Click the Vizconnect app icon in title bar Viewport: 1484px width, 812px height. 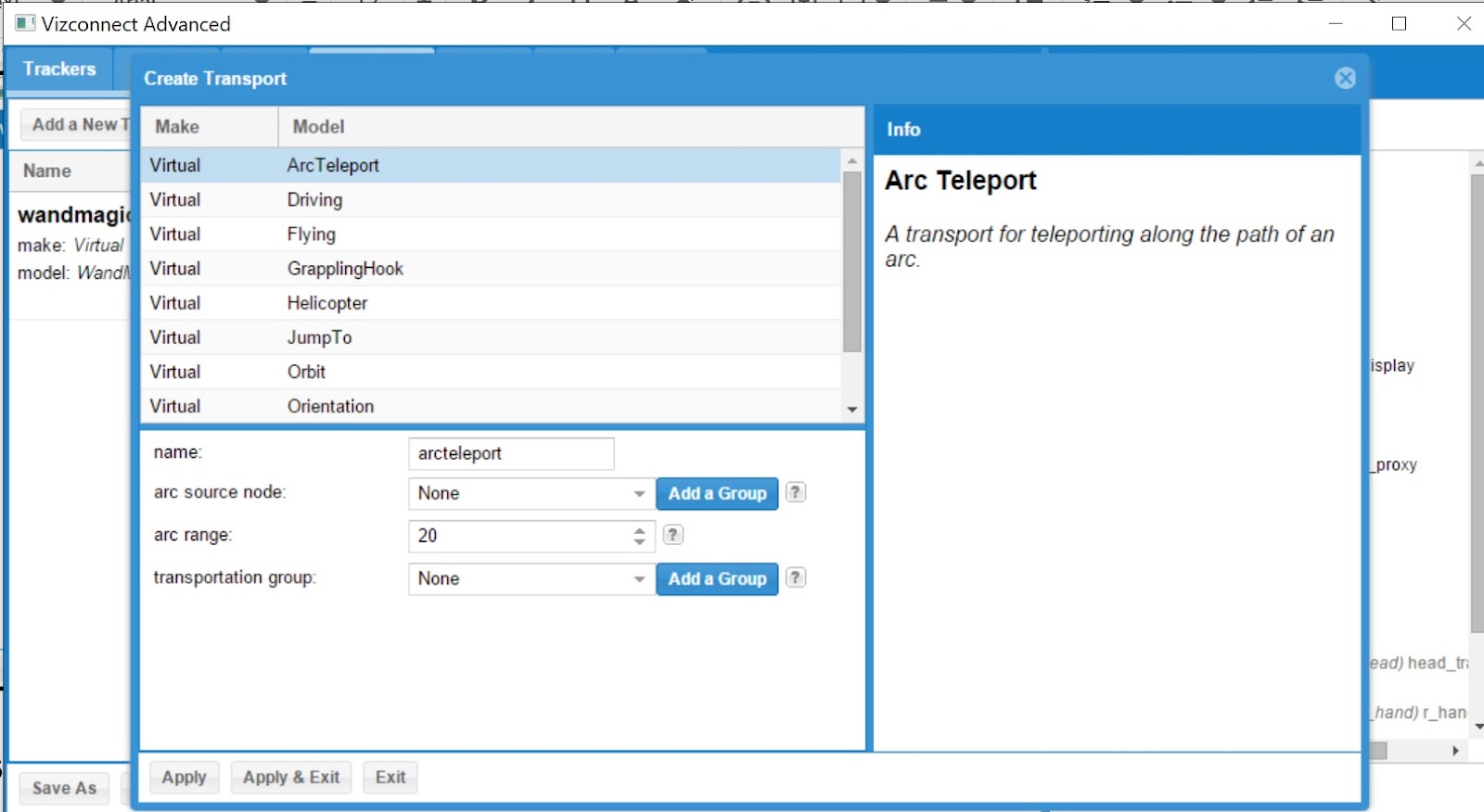[x=25, y=23]
